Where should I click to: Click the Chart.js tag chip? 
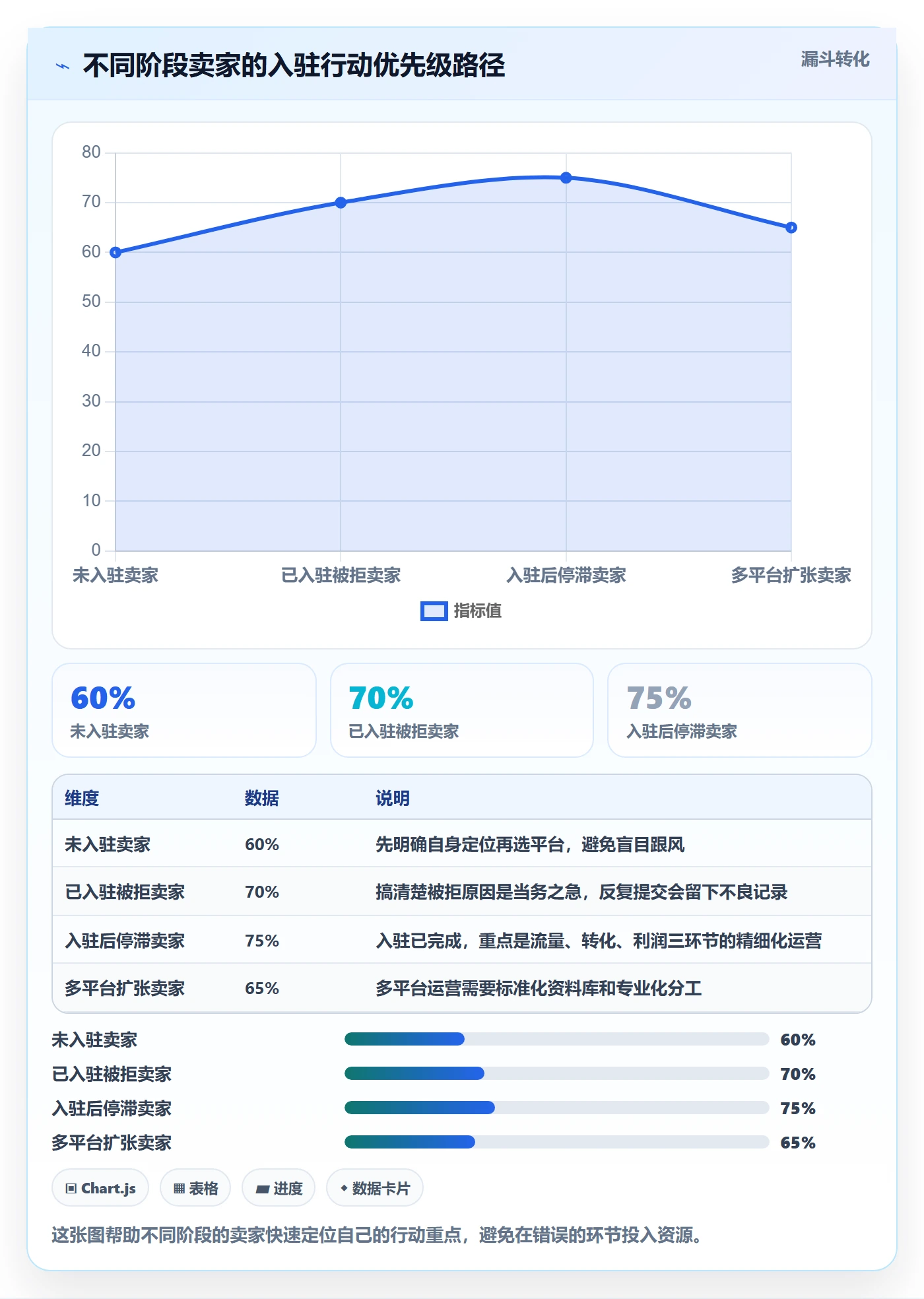pos(100,1188)
